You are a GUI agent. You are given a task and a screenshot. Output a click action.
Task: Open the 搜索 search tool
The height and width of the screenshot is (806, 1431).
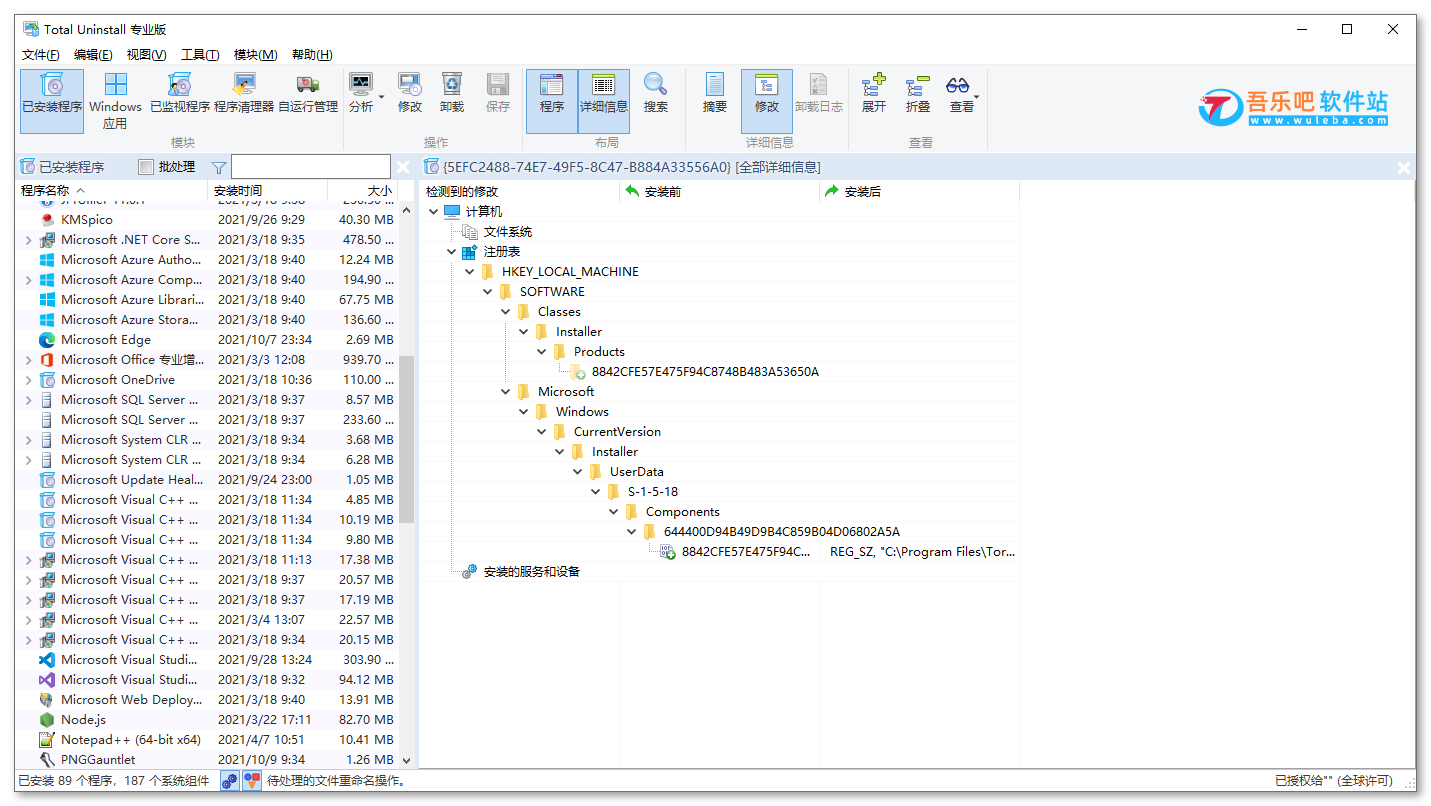pos(656,92)
